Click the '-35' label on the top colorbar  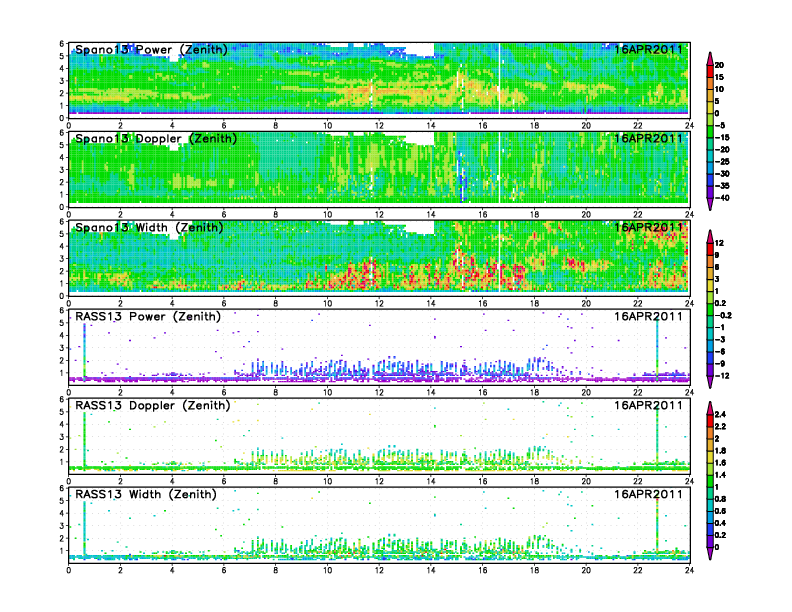pyautogui.click(x=722, y=186)
